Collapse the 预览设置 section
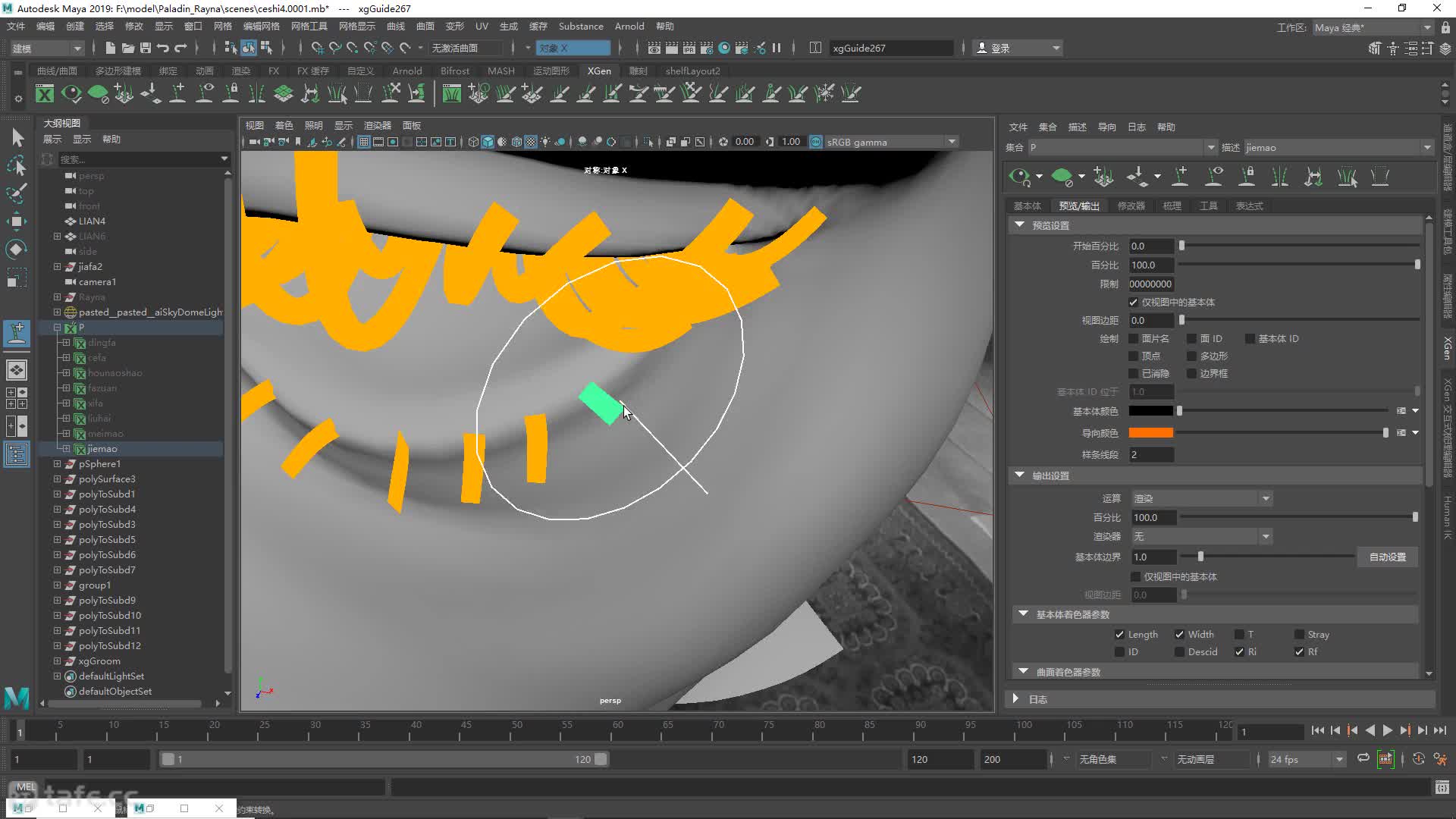The image size is (1456, 819). click(1020, 225)
